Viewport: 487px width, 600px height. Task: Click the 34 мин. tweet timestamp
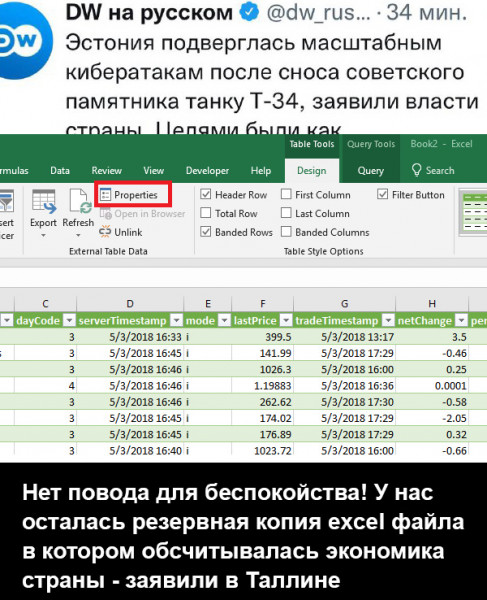coord(427,13)
